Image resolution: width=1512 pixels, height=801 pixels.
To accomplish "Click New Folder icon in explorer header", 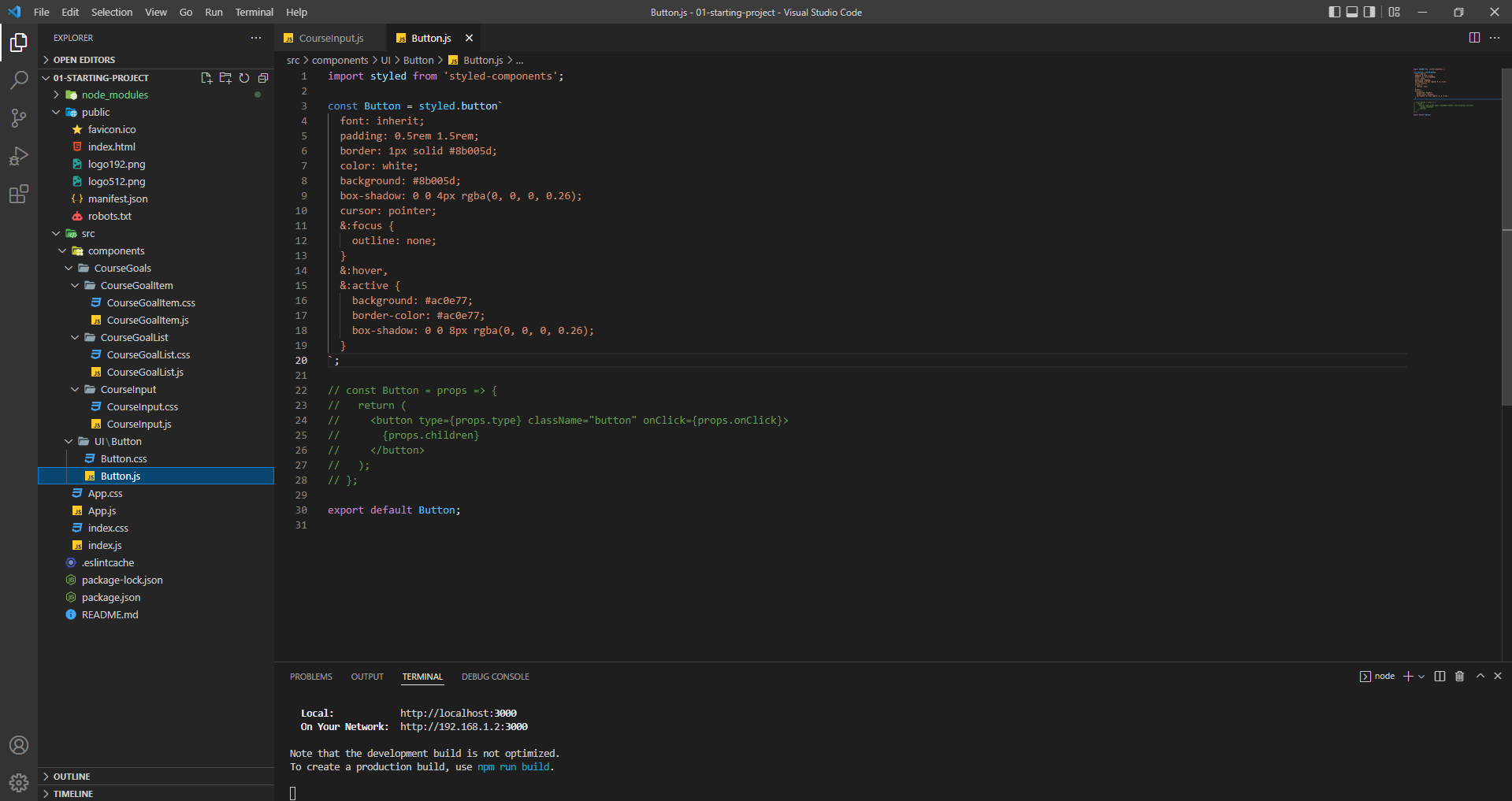I will (225, 78).
